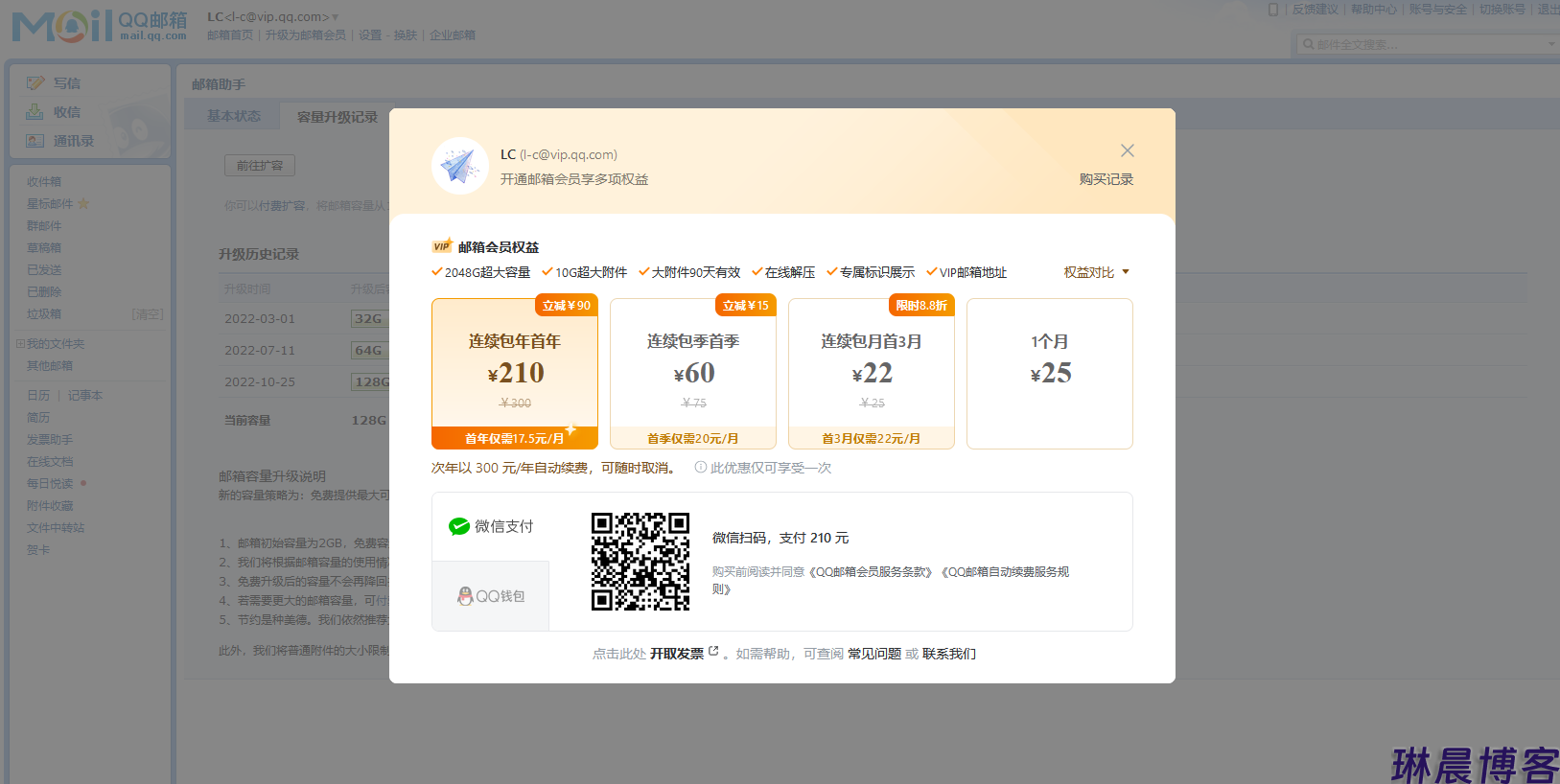Open 已删除 deleted folder
The image size is (1560, 784).
[x=44, y=292]
